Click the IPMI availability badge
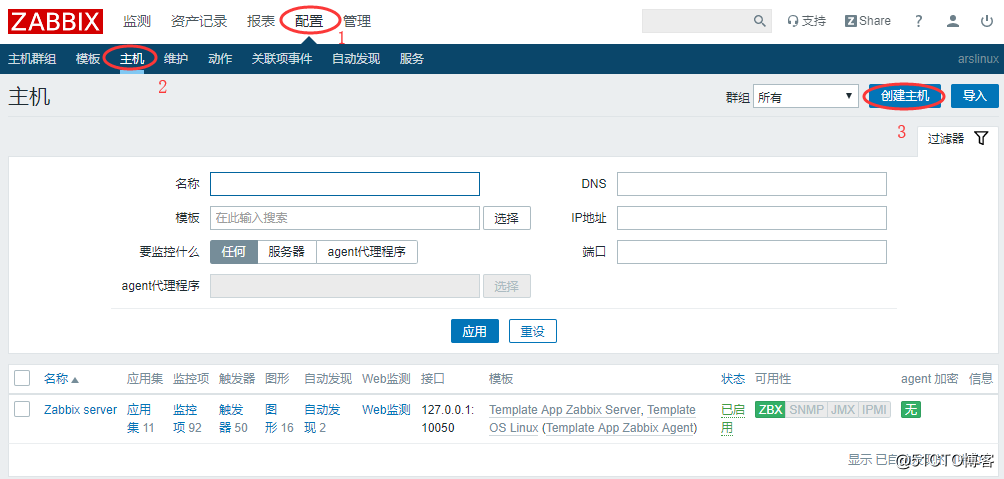The image size is (1004, 479). coord(875,410)
